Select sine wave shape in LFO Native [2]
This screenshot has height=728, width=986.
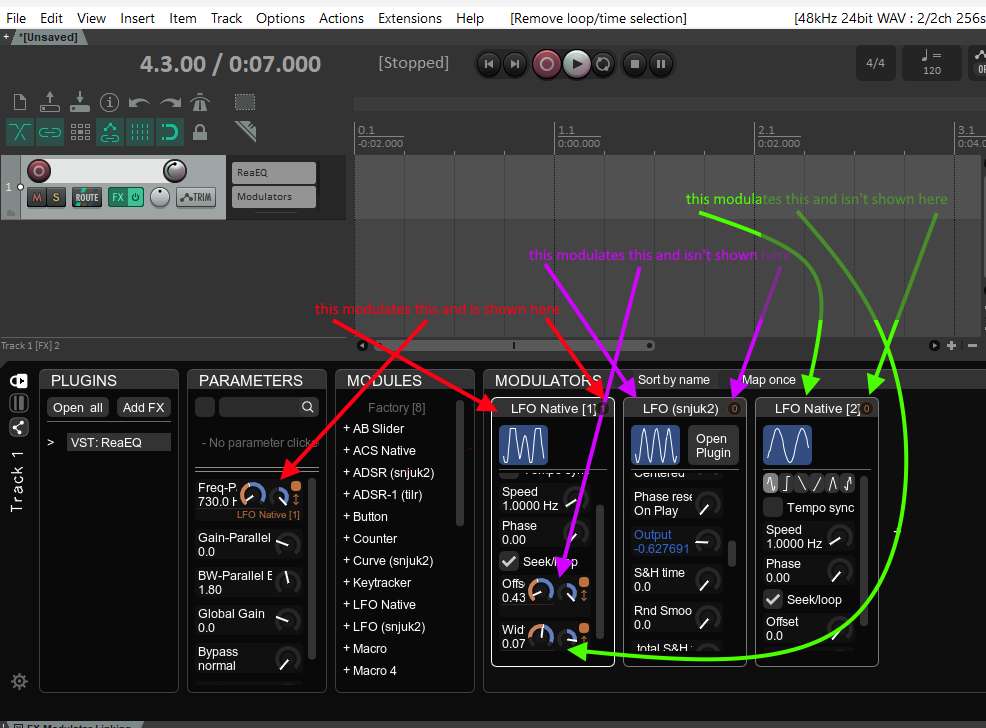tap(771, 483)
